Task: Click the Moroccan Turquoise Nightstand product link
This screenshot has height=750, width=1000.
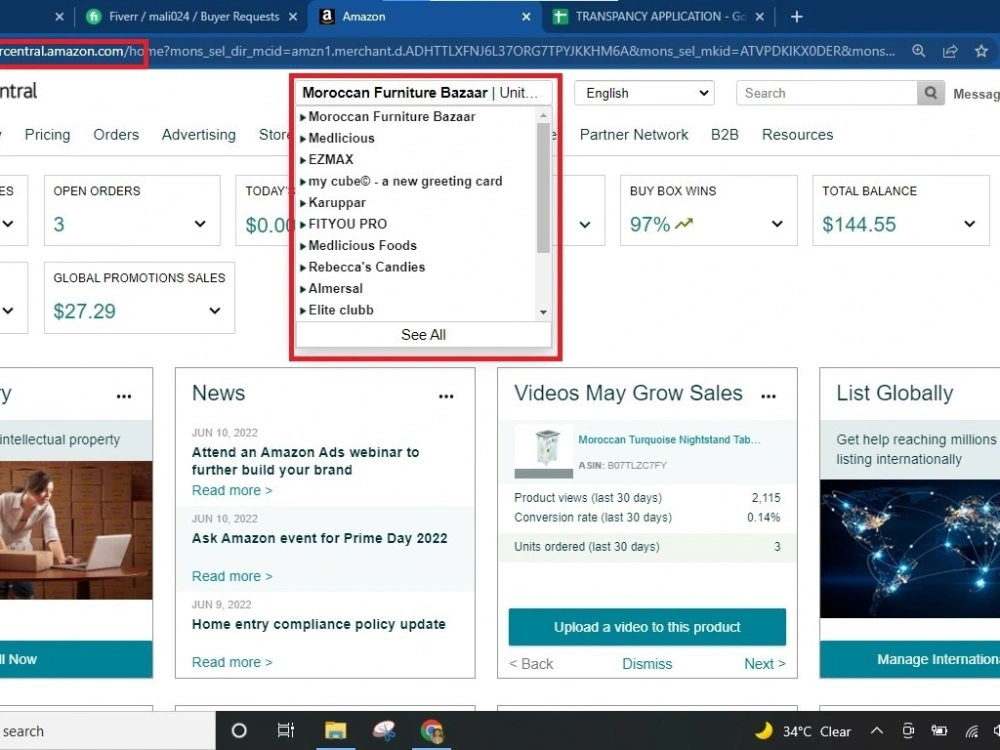Action: click(x=669, y=439)
